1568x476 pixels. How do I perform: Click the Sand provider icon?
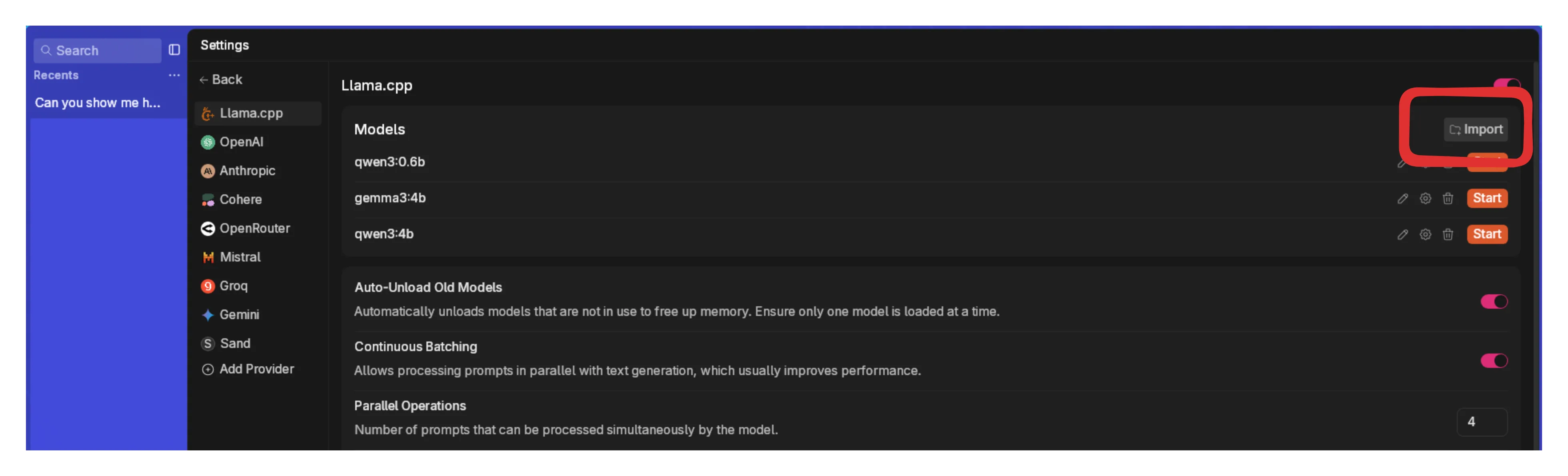(208, 343)
